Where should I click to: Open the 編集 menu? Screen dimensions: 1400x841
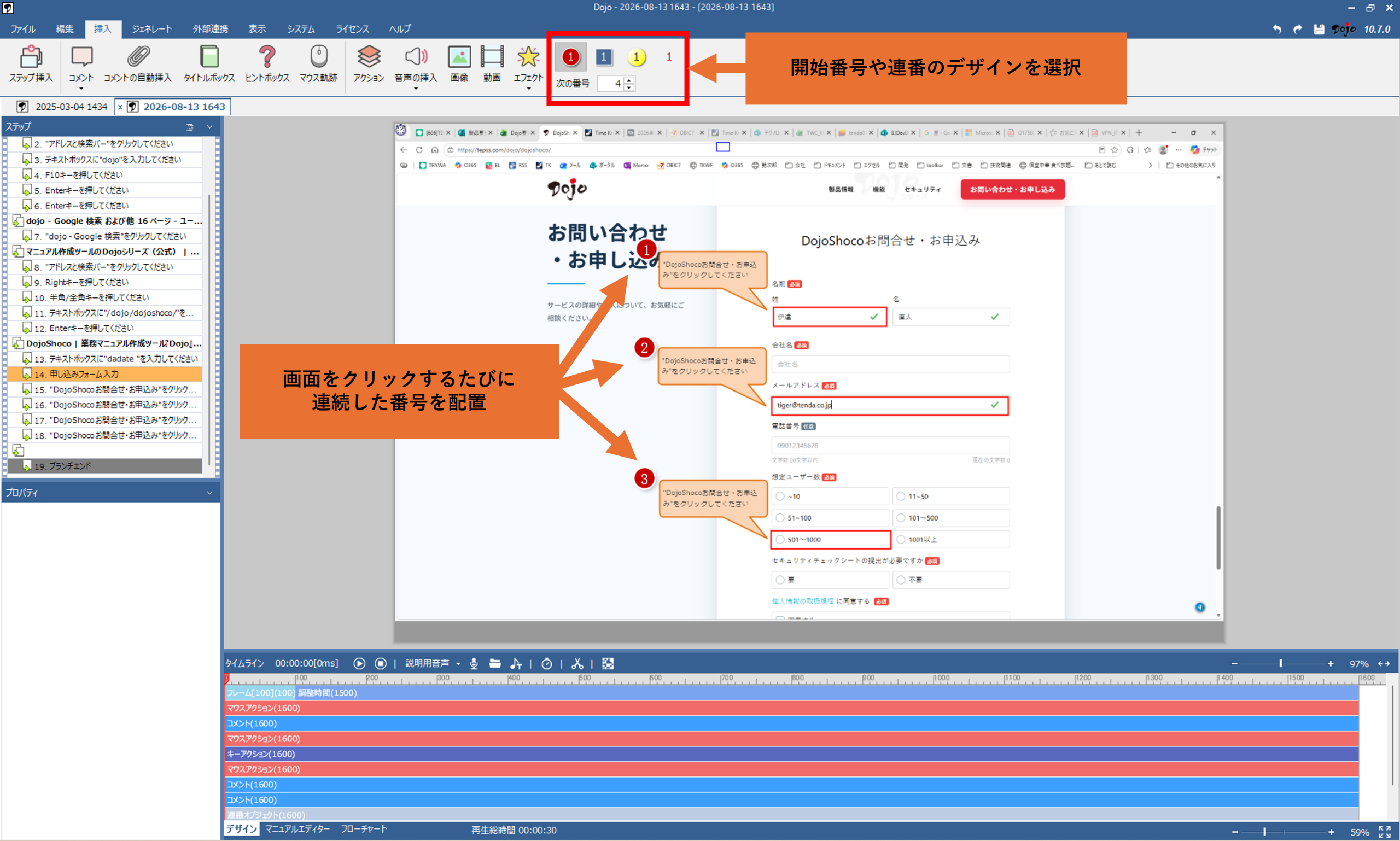[64, 29]
